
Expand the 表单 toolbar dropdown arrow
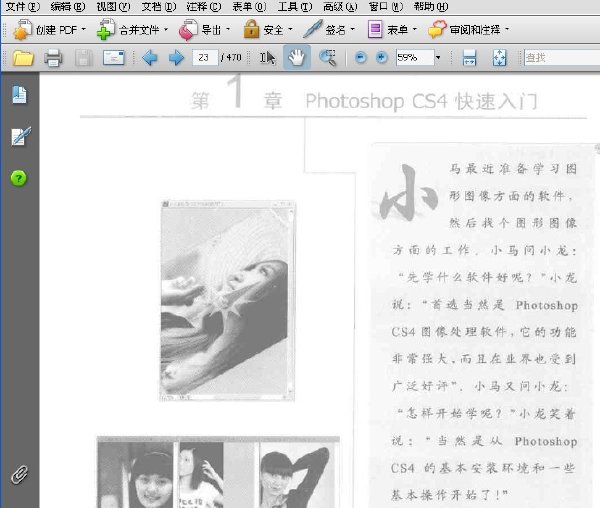414,29
